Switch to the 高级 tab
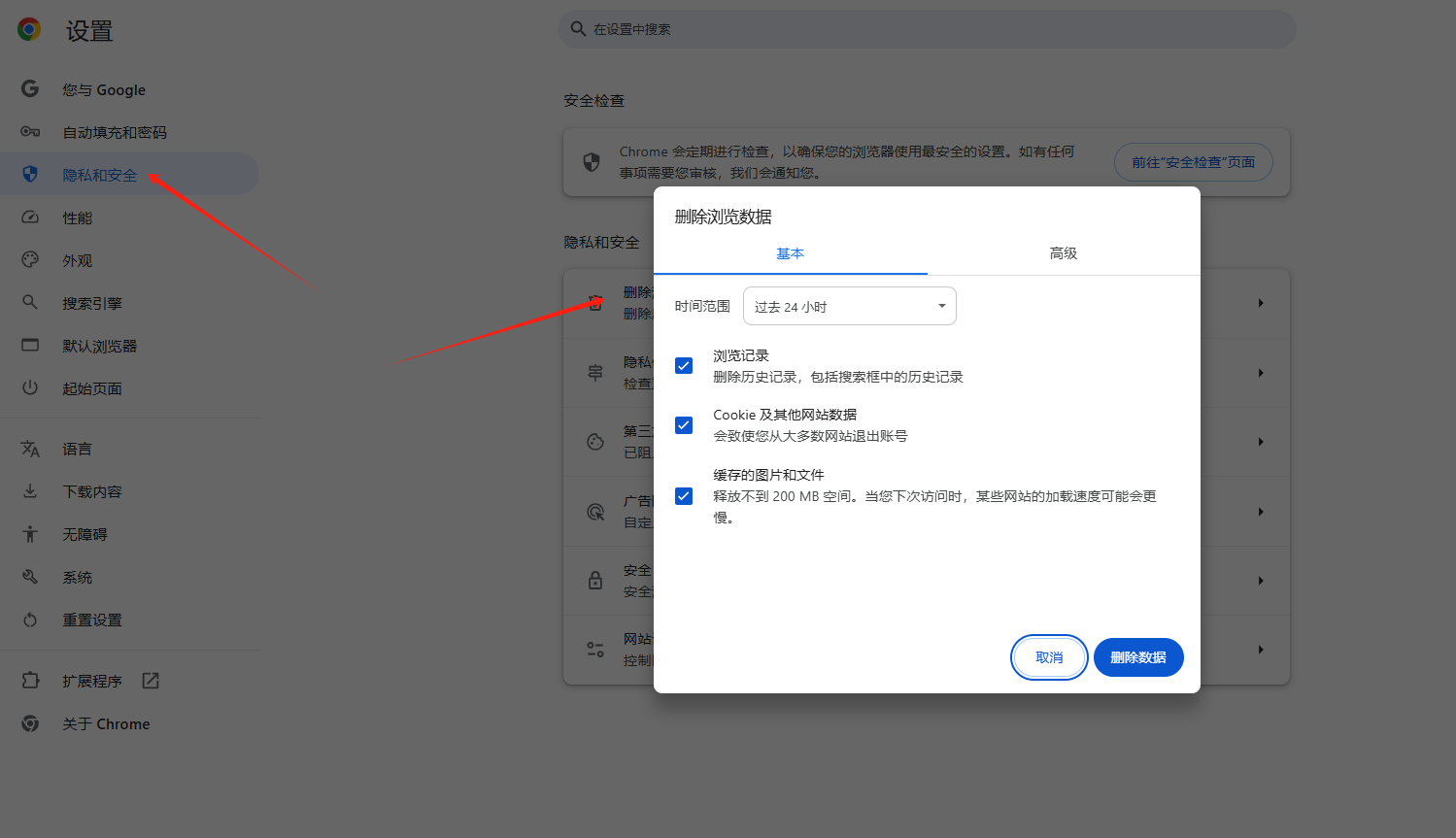 [1064, 253]
